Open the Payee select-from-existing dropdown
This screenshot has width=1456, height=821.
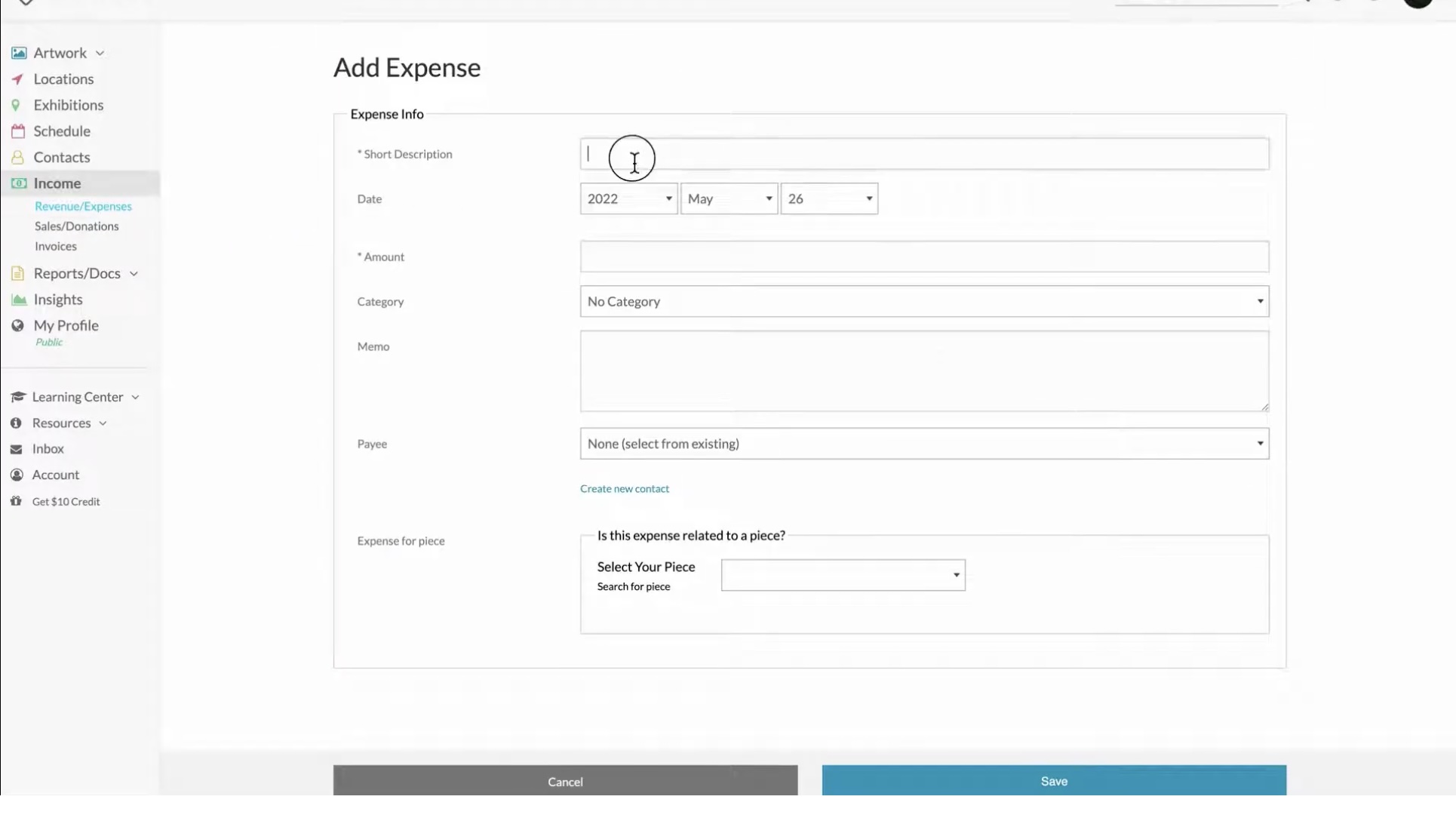pos(924,444)
